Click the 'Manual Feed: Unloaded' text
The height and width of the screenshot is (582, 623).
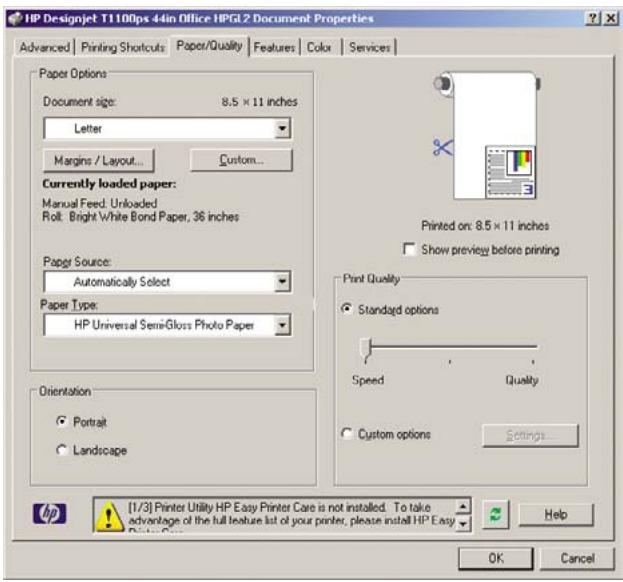[100, 203]
